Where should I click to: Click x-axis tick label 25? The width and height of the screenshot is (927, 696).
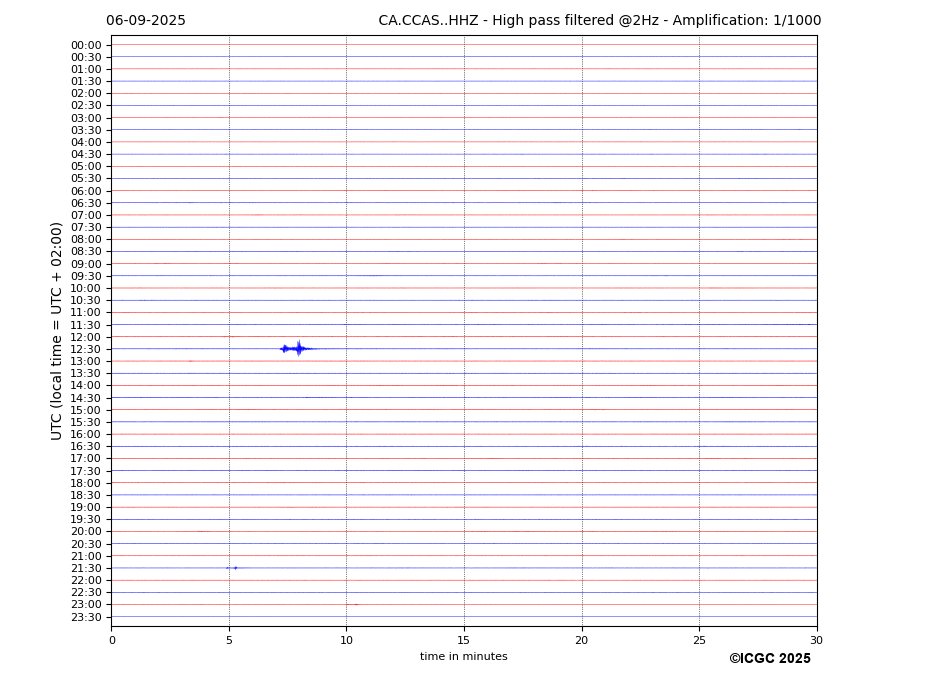click(x=699, y=640)
